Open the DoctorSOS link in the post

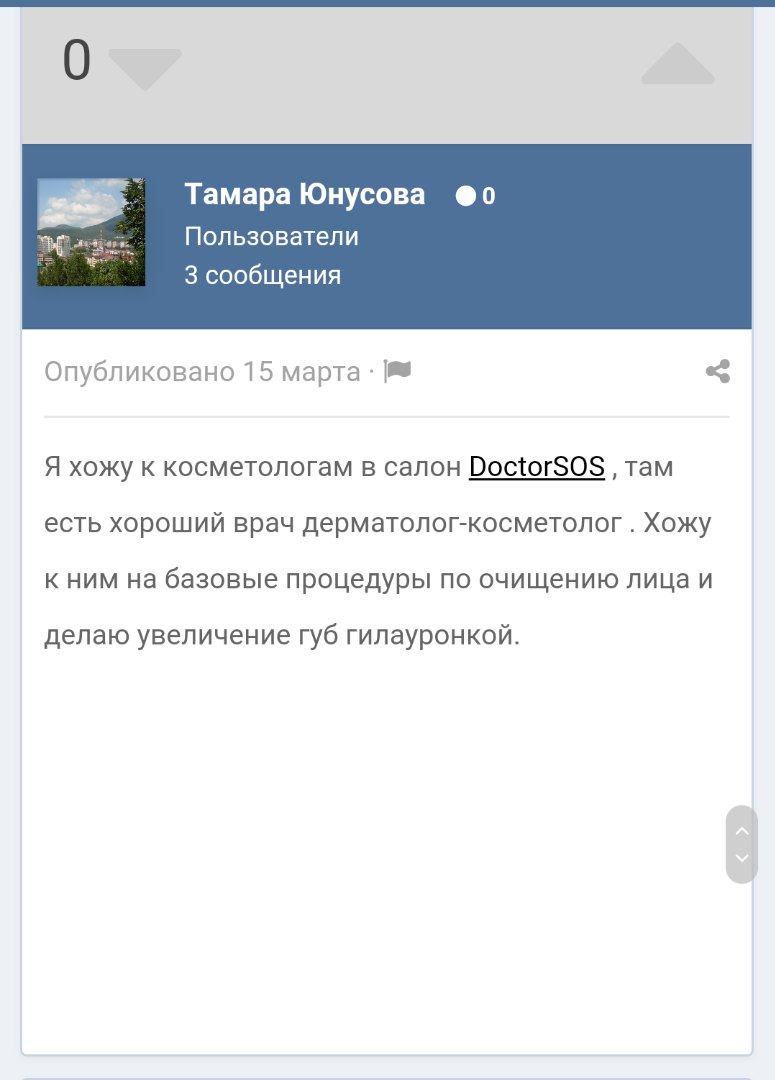[537, 467]
